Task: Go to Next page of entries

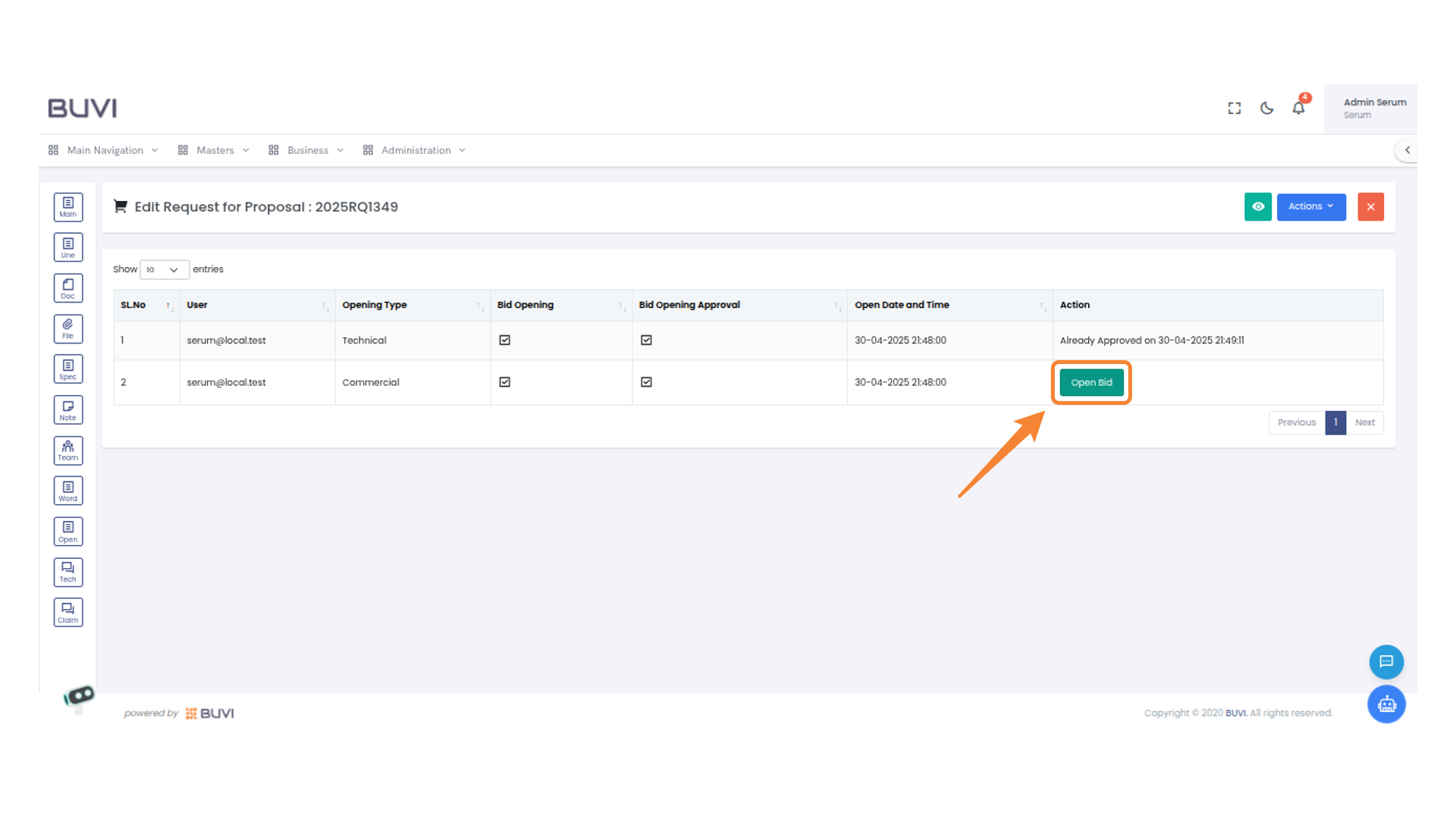Action: tap(1364, 423)
